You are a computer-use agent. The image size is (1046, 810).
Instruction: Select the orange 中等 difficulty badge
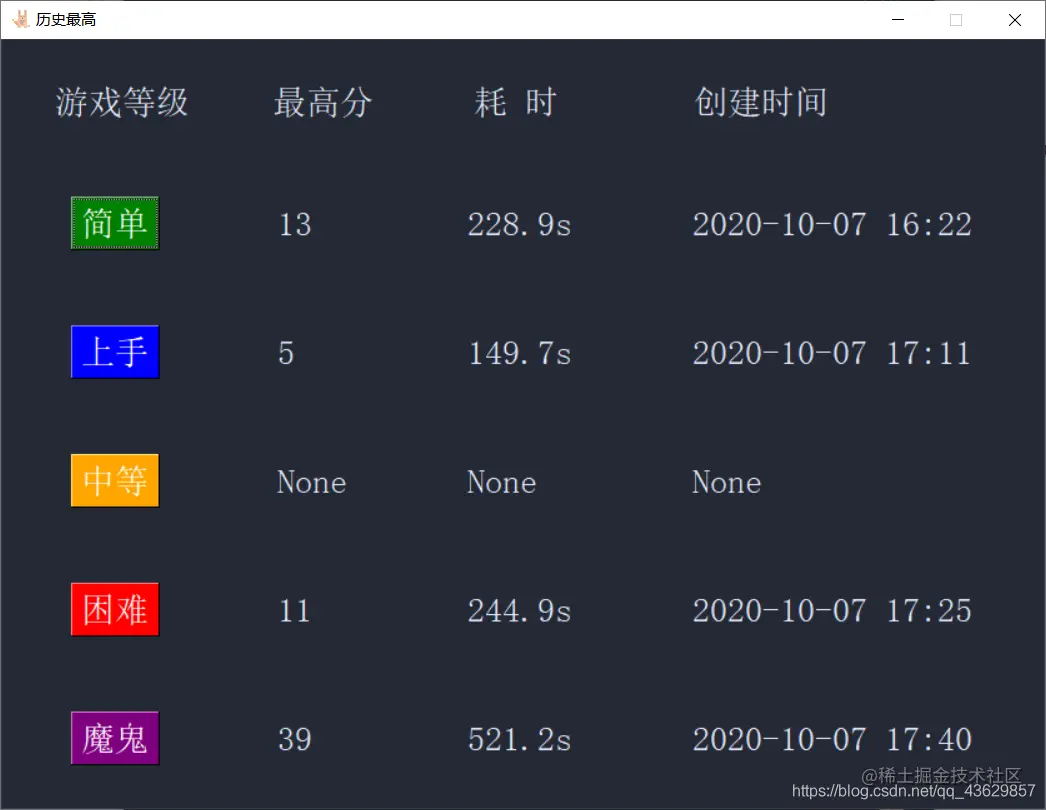(113, 481)
